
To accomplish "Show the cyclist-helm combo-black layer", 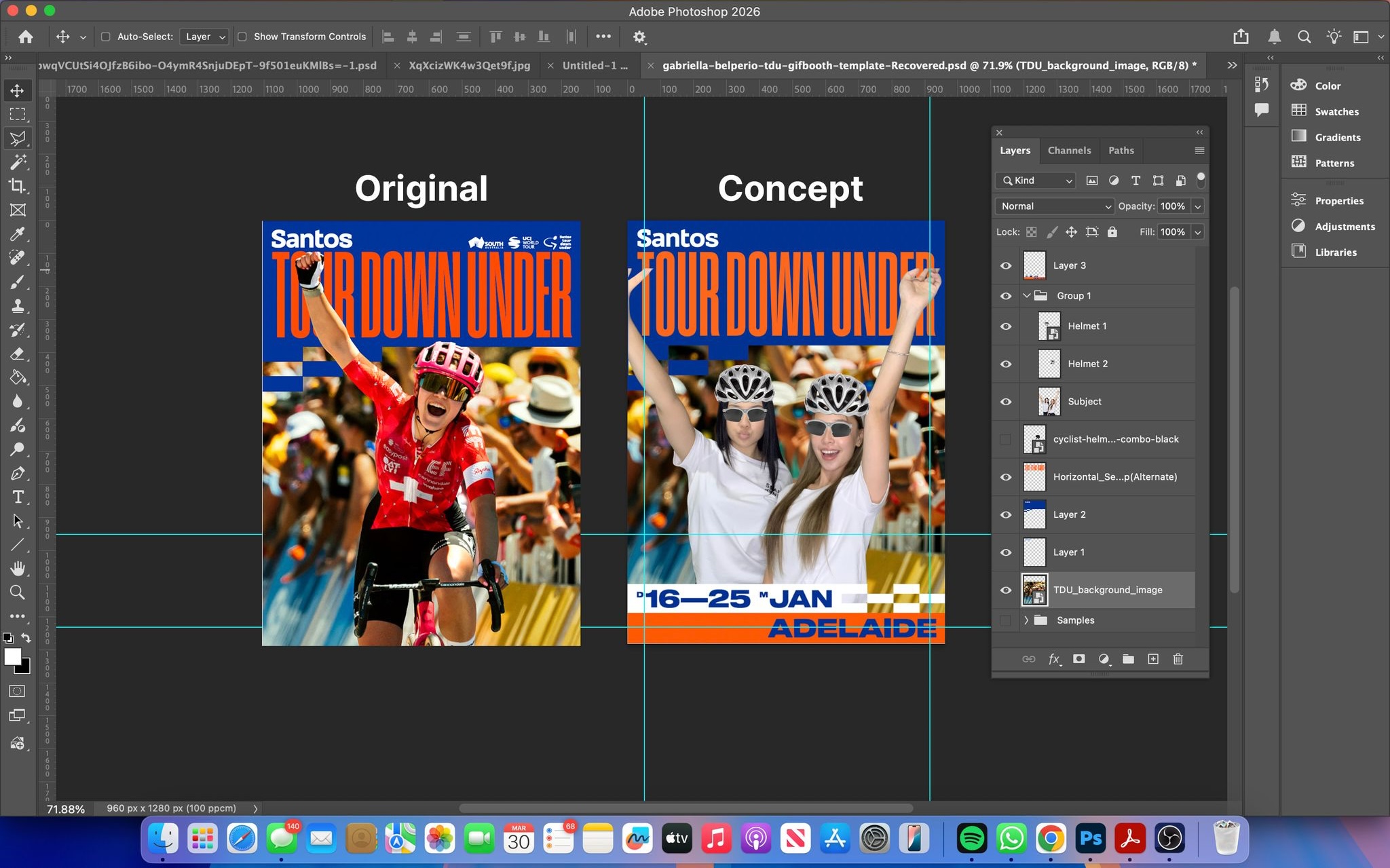I will tap(1006, 439).
